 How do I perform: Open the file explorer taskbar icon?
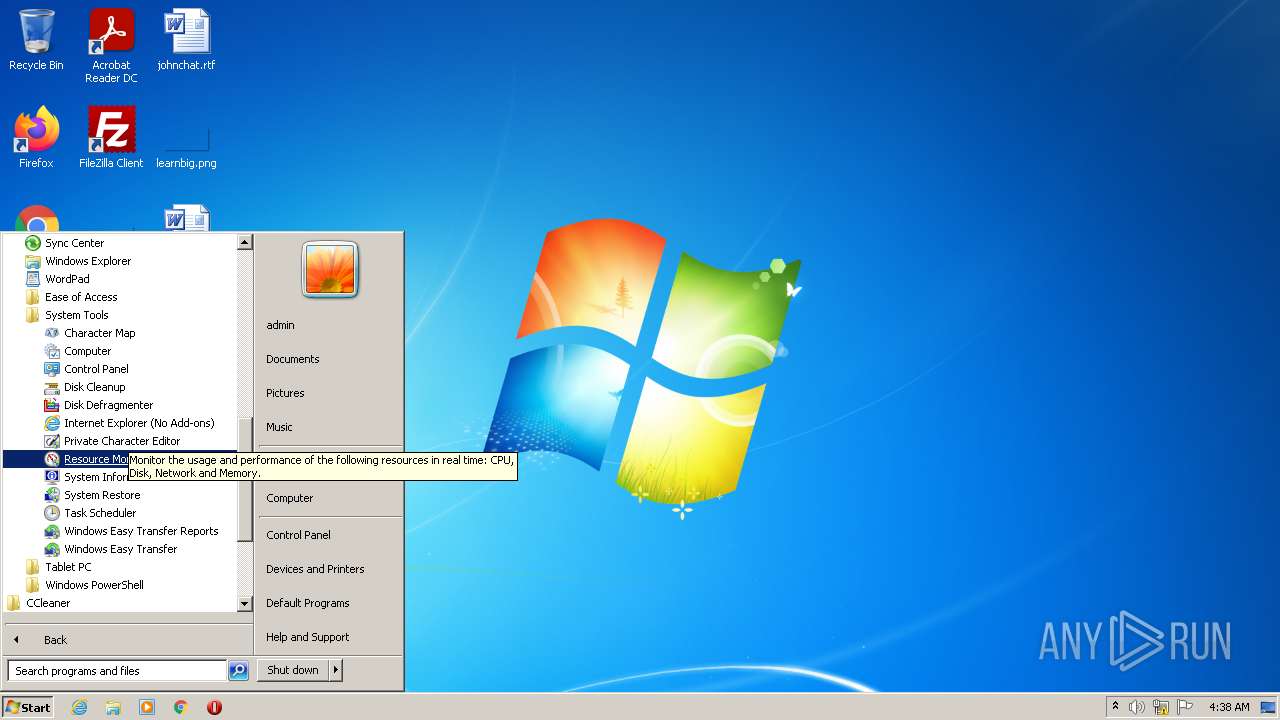(x=113, y=707)
